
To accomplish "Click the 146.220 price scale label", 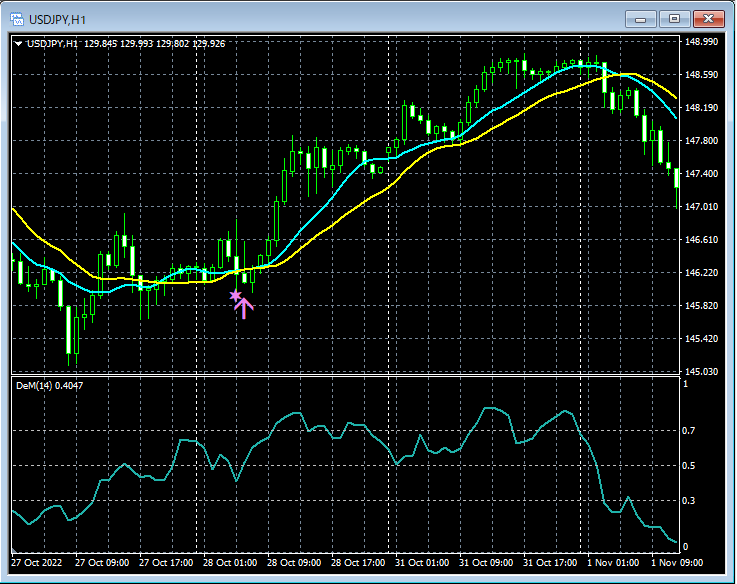I will tap(701, 273).
